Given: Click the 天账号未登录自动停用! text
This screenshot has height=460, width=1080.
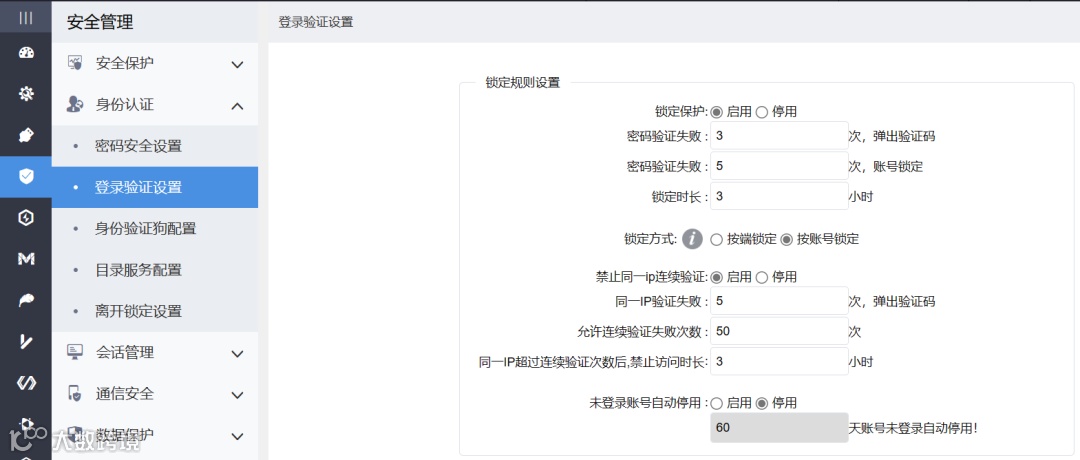Looking at the screenshot, I should click(x=913, y=428).
